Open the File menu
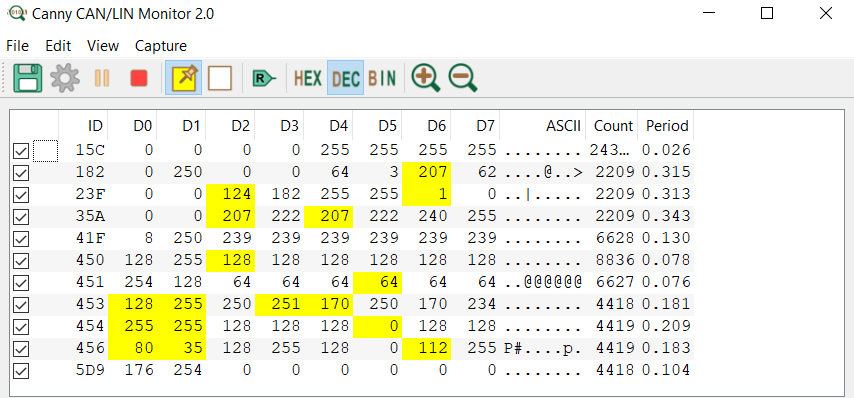The image size is (854, 398). point(17,46)
